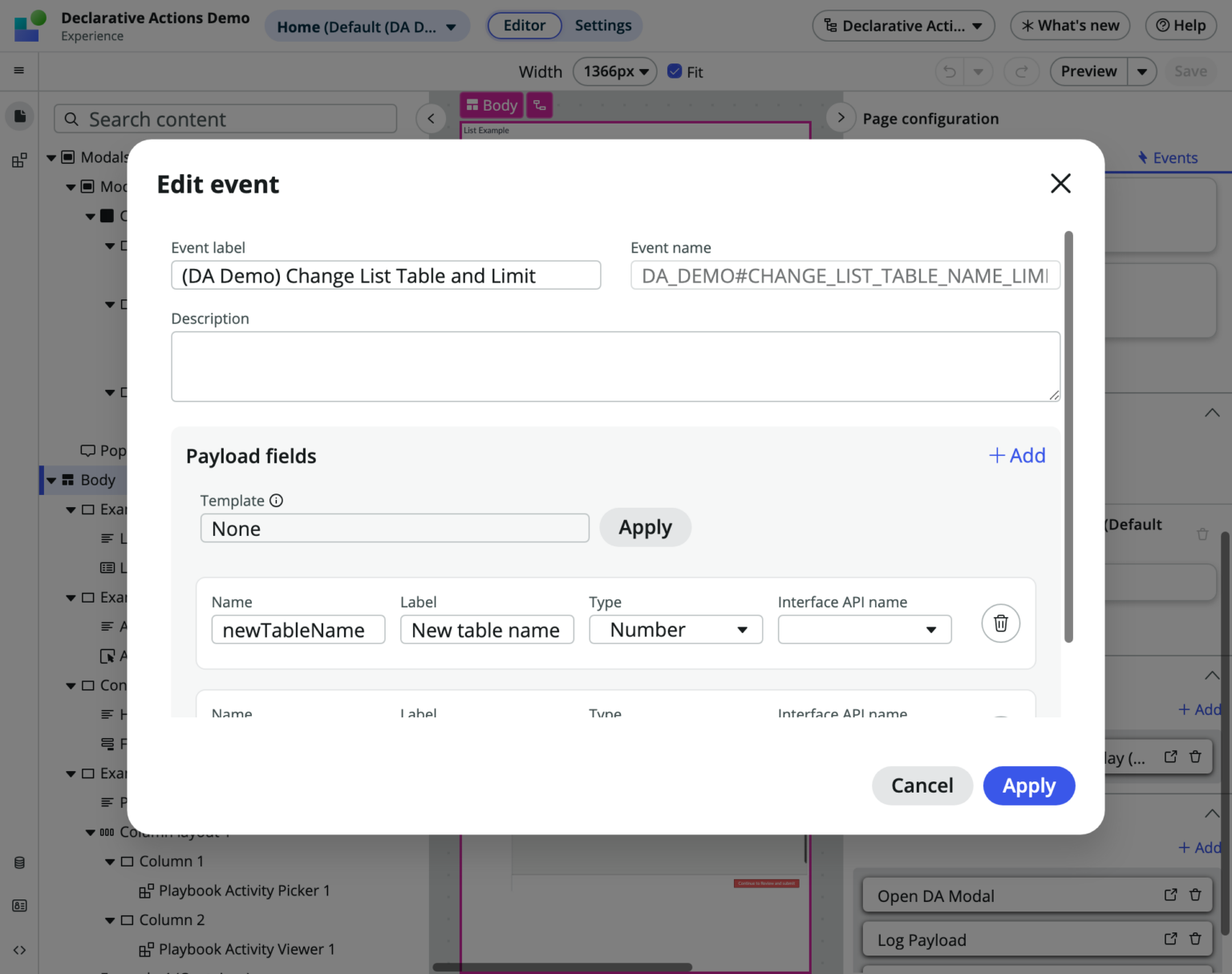Click the info icon next to Template

276,500
